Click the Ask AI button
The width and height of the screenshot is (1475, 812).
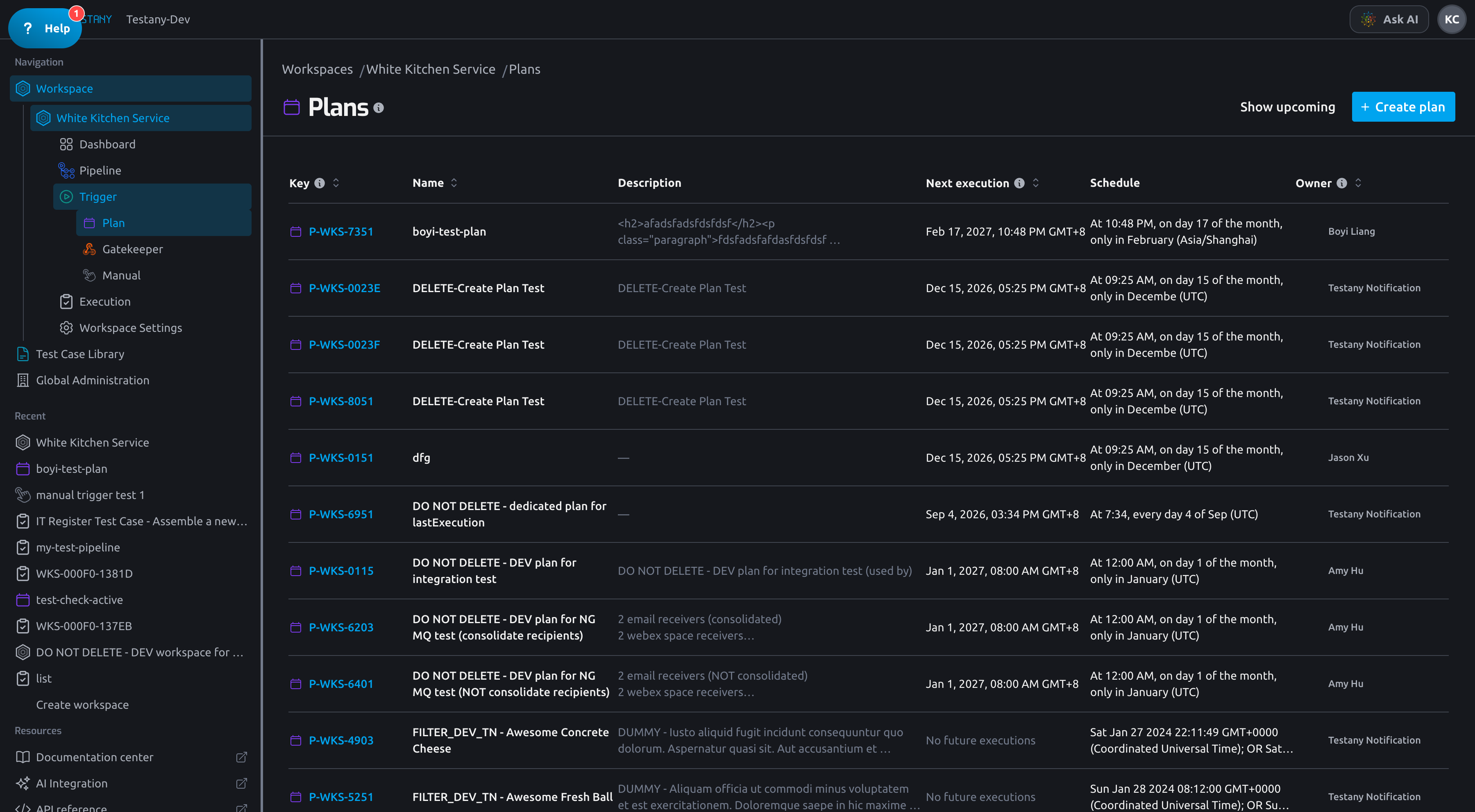pos(1389,20)
